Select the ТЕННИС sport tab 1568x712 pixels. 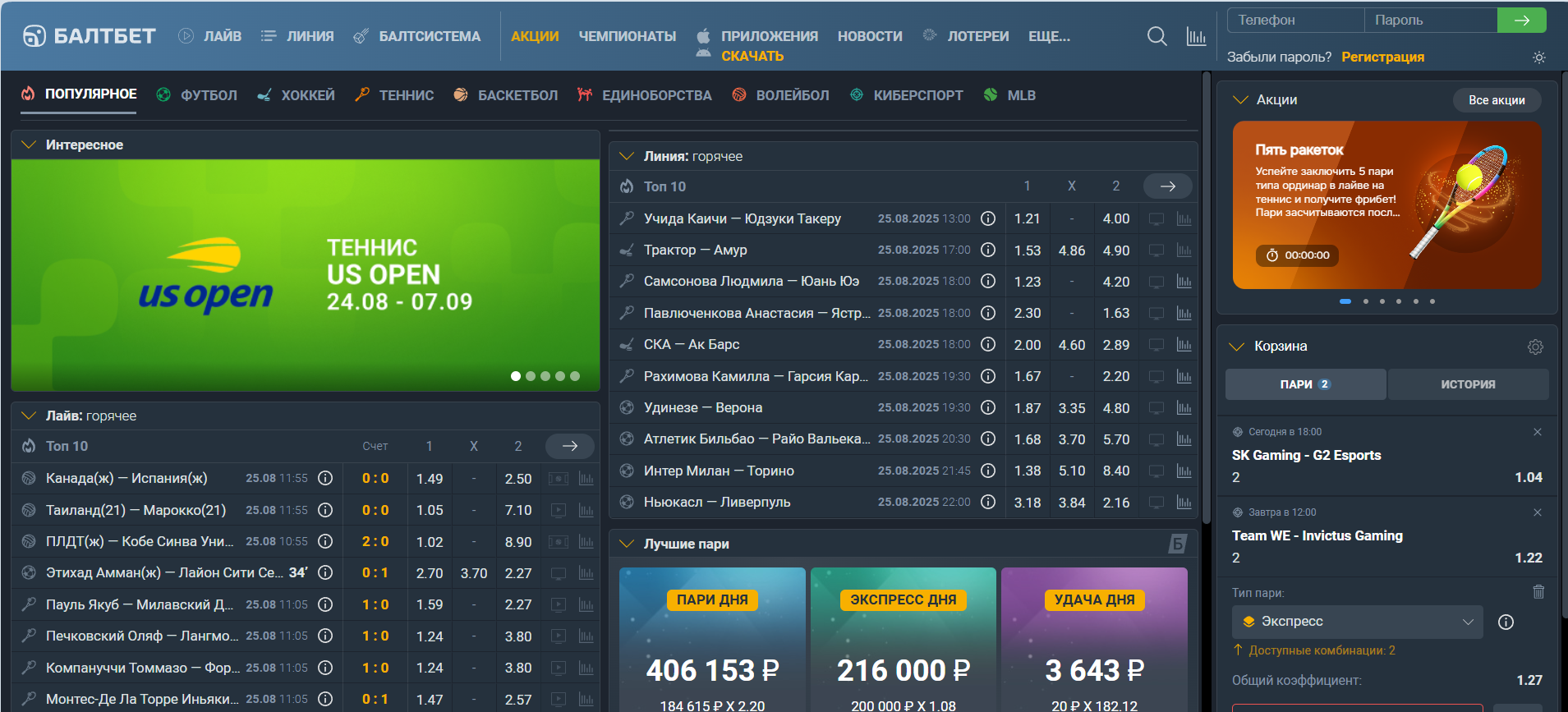[x=394, y=95]
